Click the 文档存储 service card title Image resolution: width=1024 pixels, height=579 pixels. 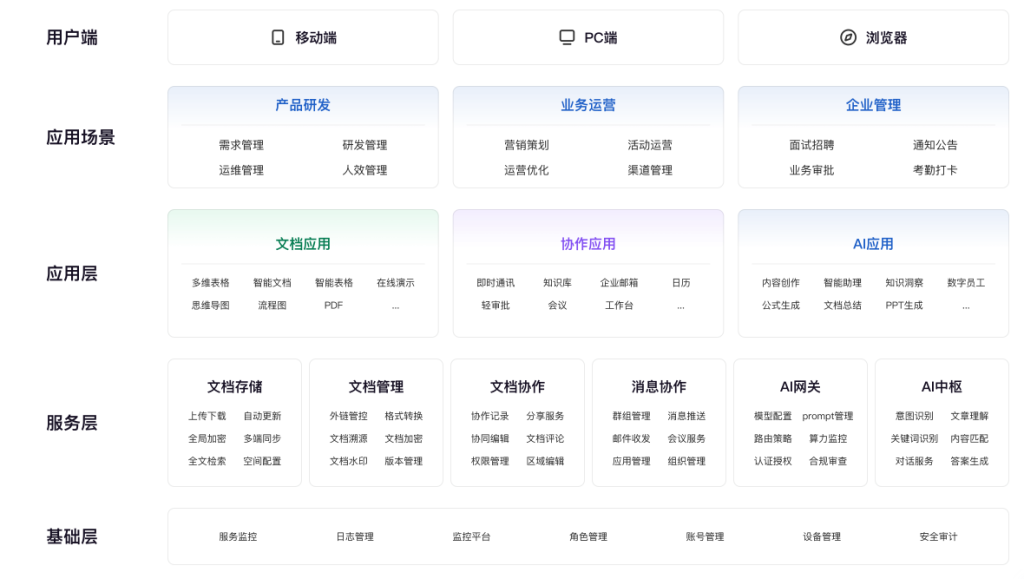234,387
